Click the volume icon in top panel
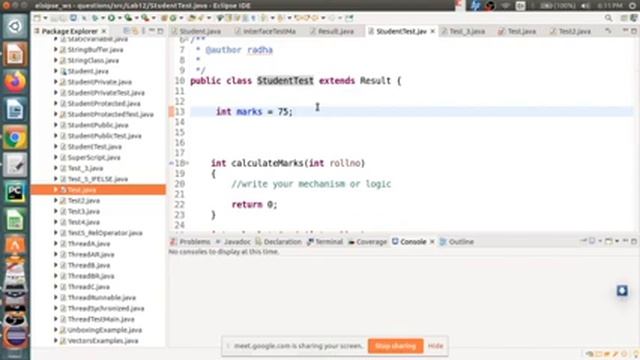Screen dimensions: 640x360 coord(585,6)
